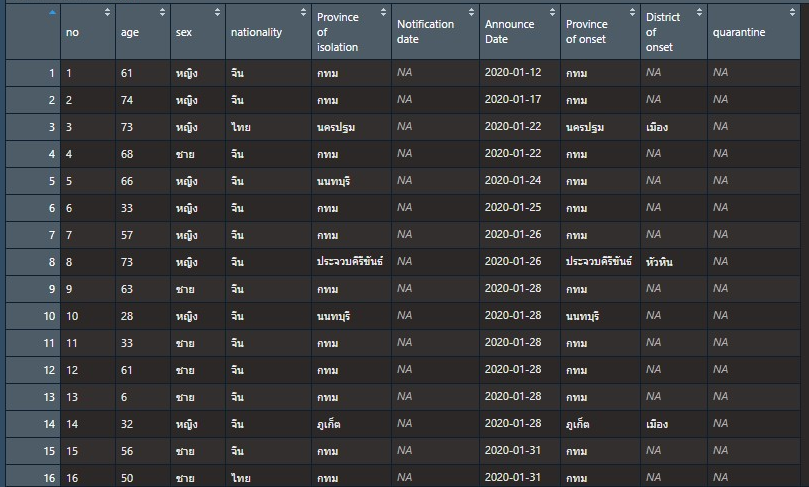The height and width of the screenshot is (487, 809).
Task: Select the ประจวบคีรีขันธ์ cell under Province of isolation
Action: pos(348,261)
